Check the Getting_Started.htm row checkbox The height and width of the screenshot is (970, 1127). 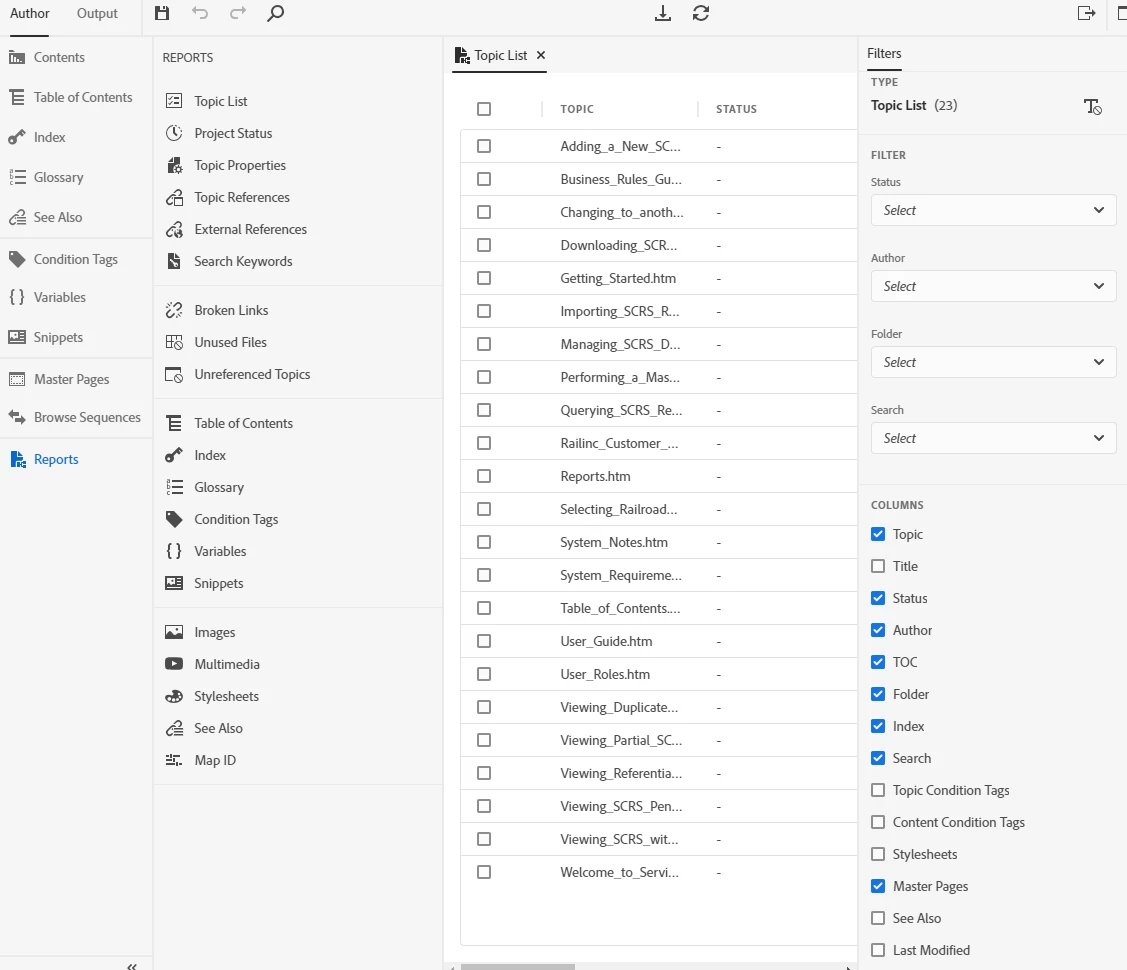click(x=484, y=278)
